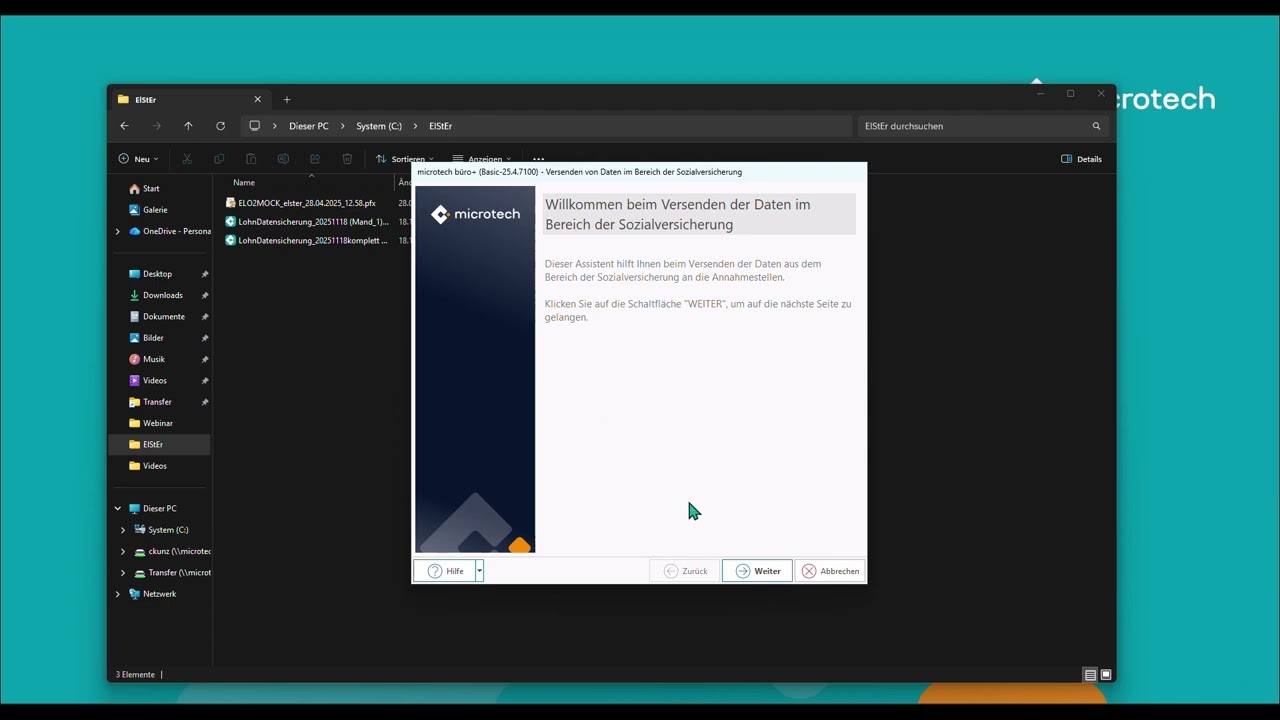The height and width of the screenshot is (720, 1280).
Task: Click the paste icon in Explorer toolbar
Action: coord(251,159)
